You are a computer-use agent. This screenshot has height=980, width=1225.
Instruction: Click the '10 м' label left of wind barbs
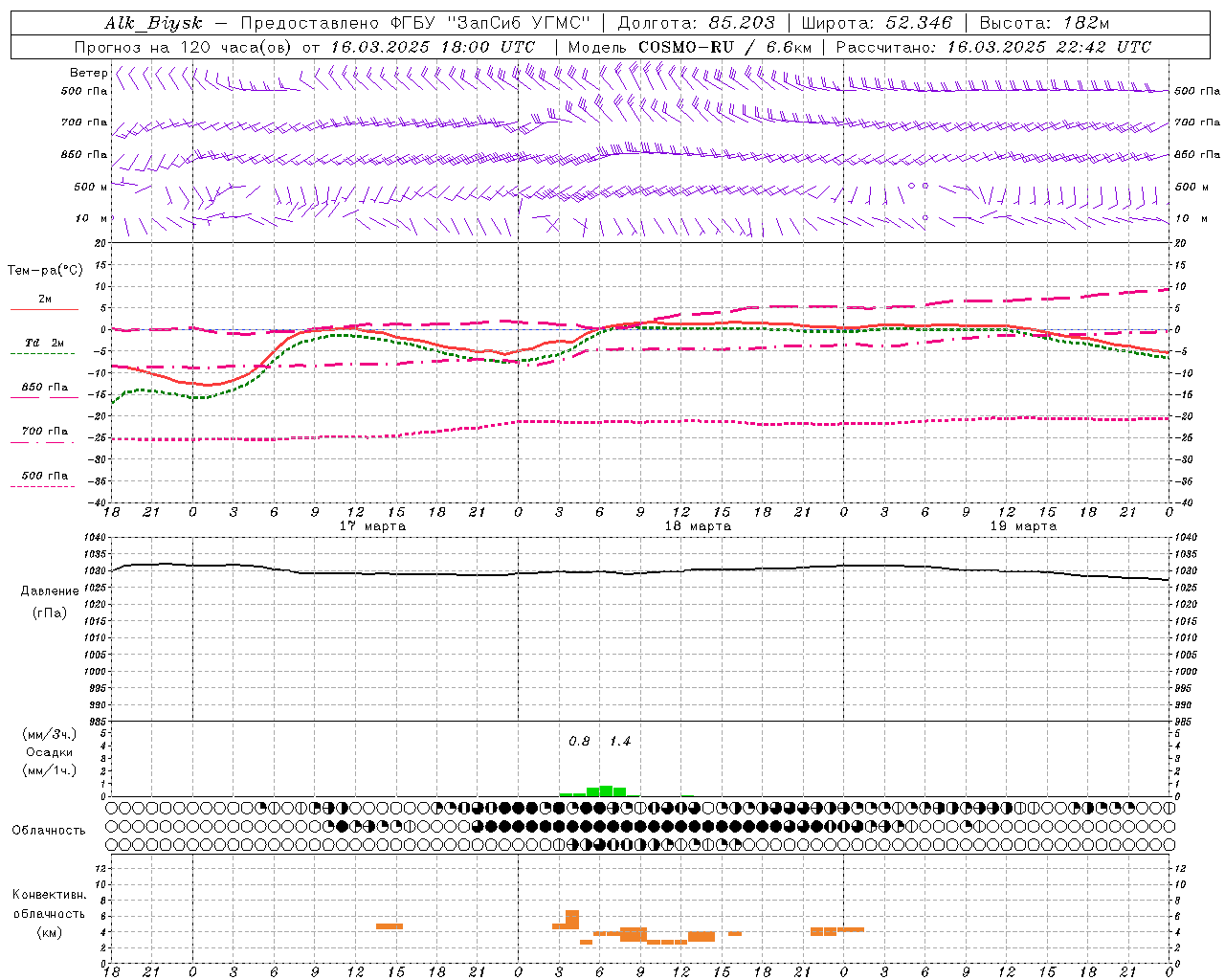tap(92, 218)
